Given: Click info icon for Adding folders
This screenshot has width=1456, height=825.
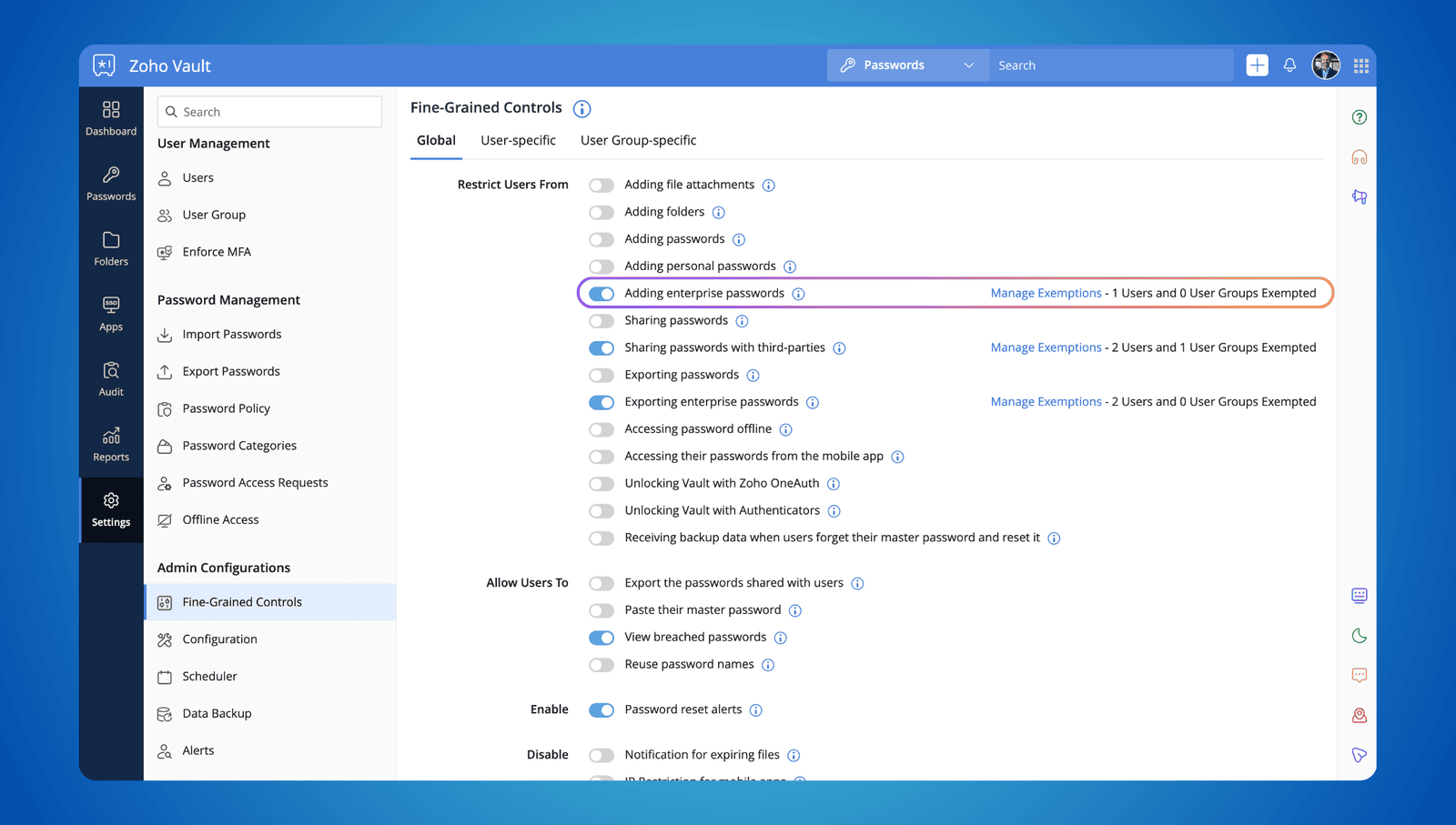Looking at the screenshot, I should click(x=719, y=213).
